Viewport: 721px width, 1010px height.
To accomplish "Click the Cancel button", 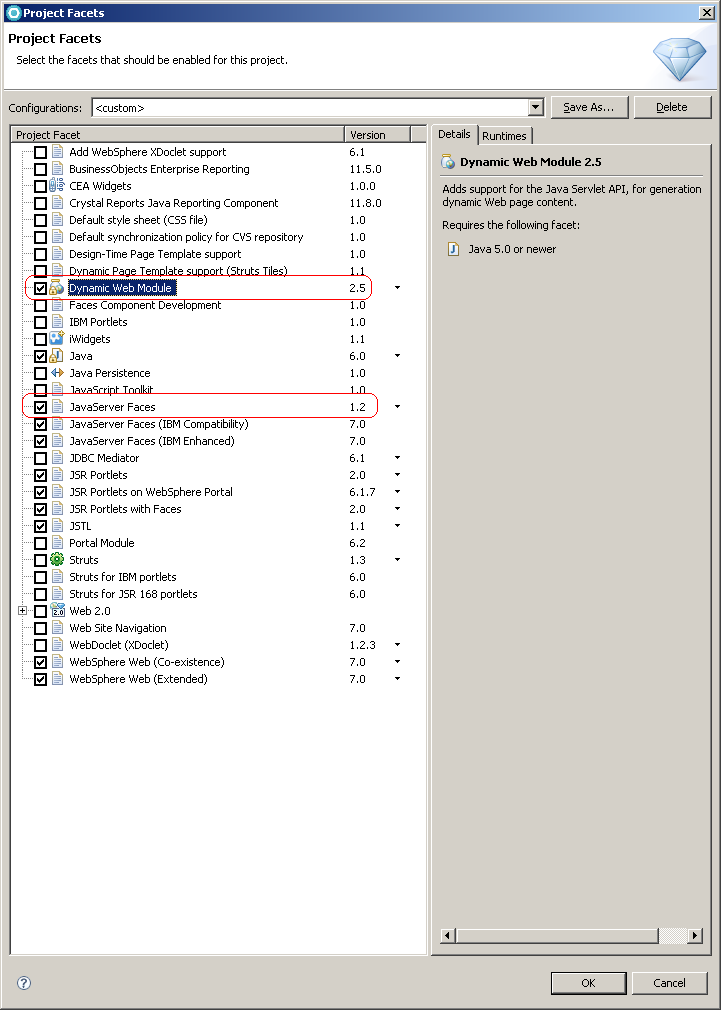I will [x=669, y=983].
